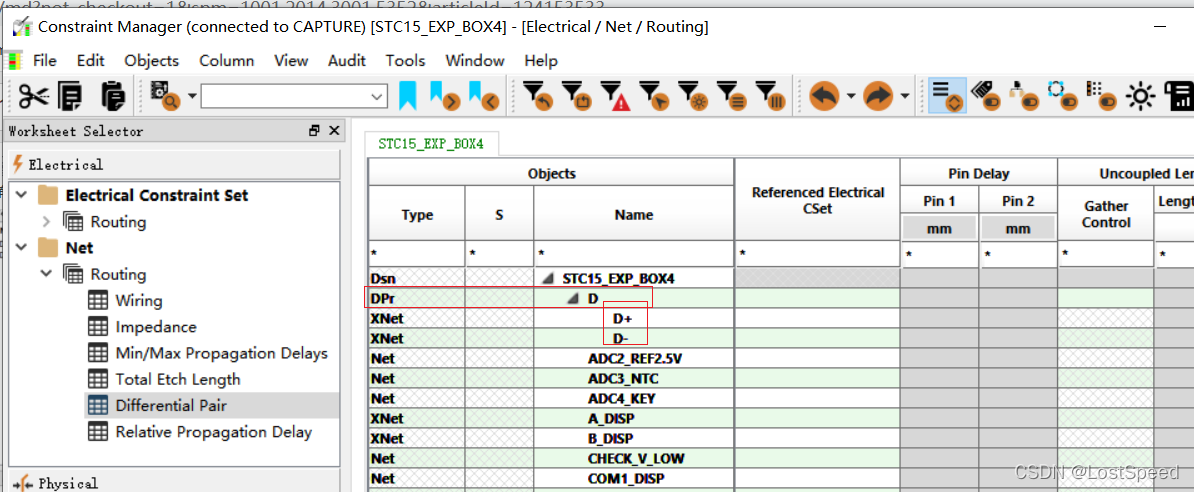Select the Impedance worksheet

(155, 327)
